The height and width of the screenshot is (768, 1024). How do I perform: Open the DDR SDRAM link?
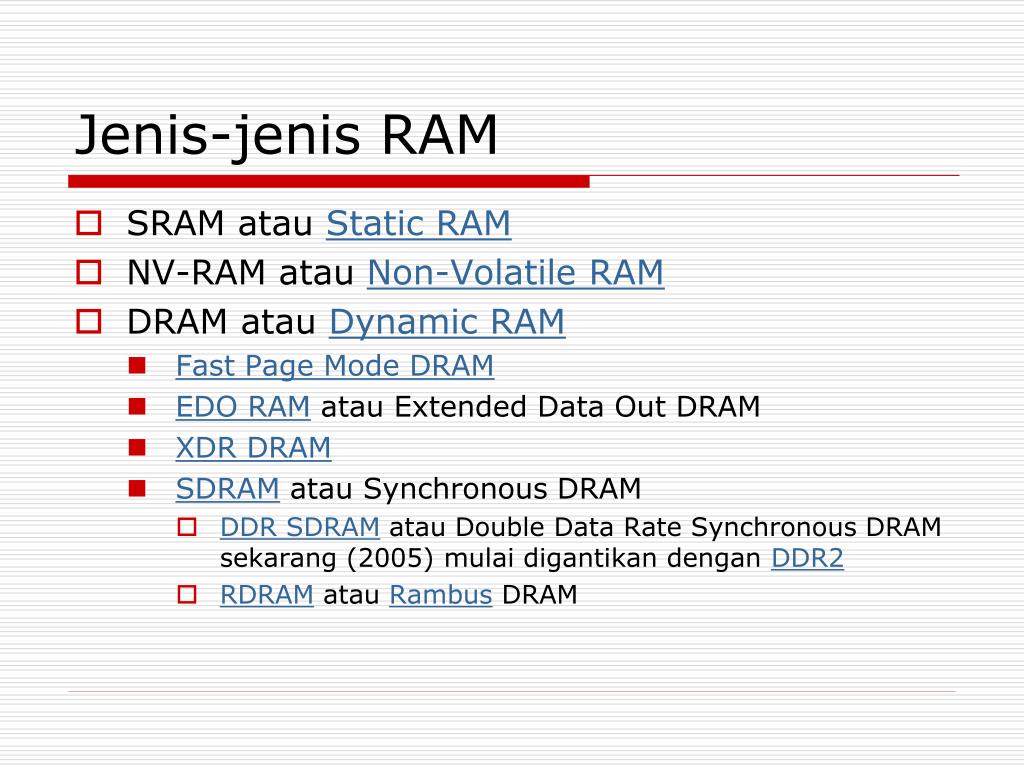[x=300, y=527]
